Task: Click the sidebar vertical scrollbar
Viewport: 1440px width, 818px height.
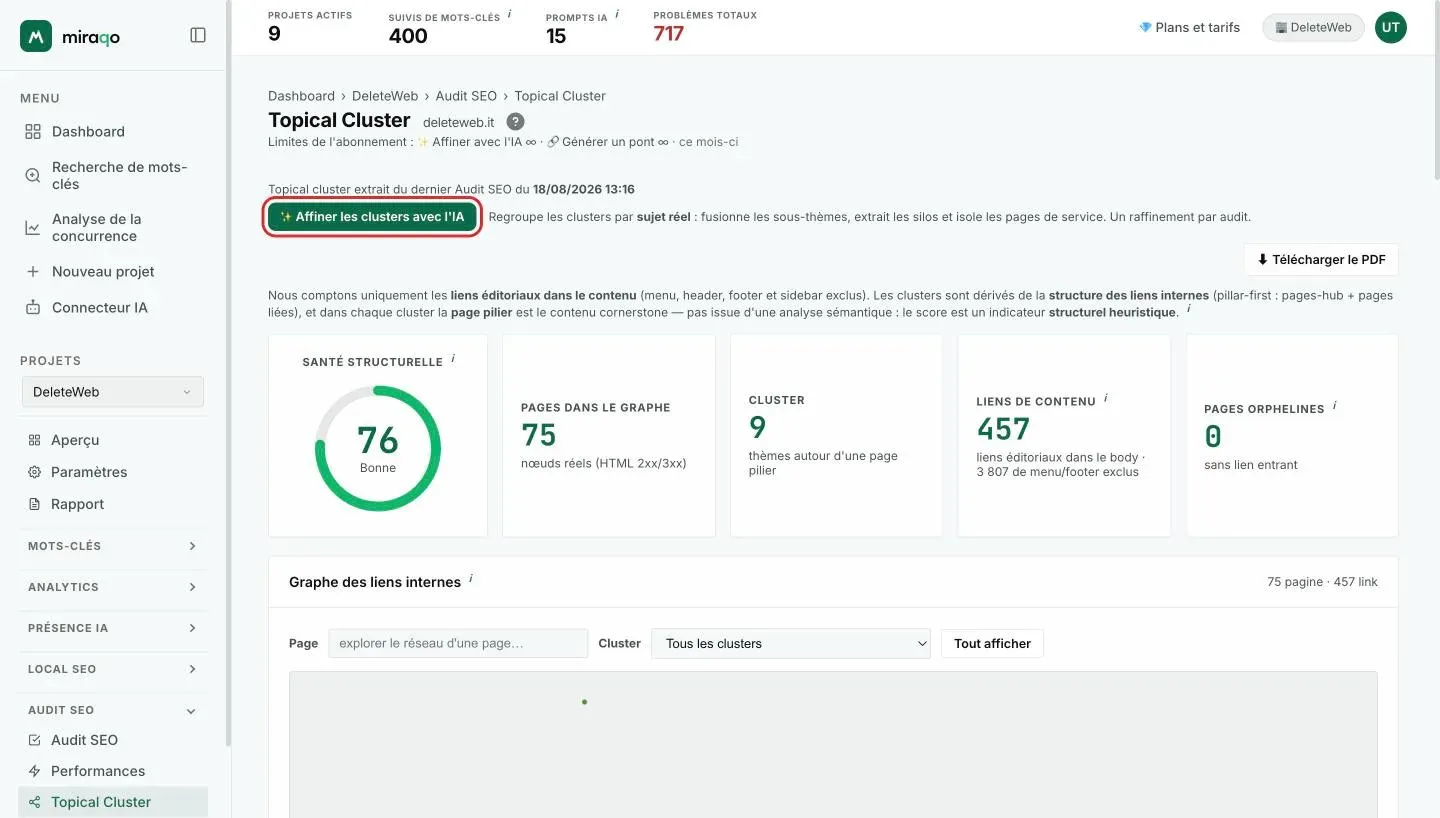Action: click(228, 373)
